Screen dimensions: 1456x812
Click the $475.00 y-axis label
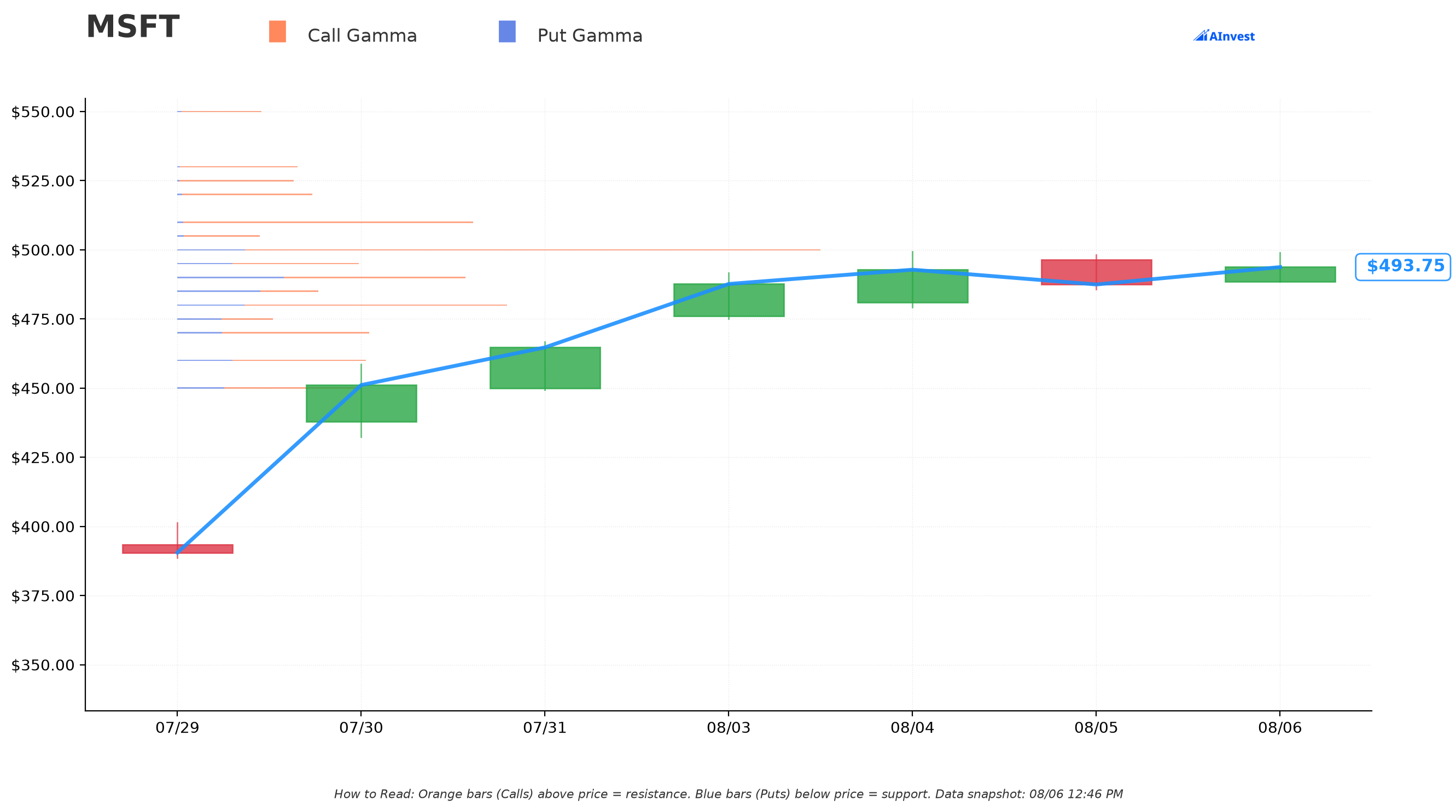click(43, 319)
